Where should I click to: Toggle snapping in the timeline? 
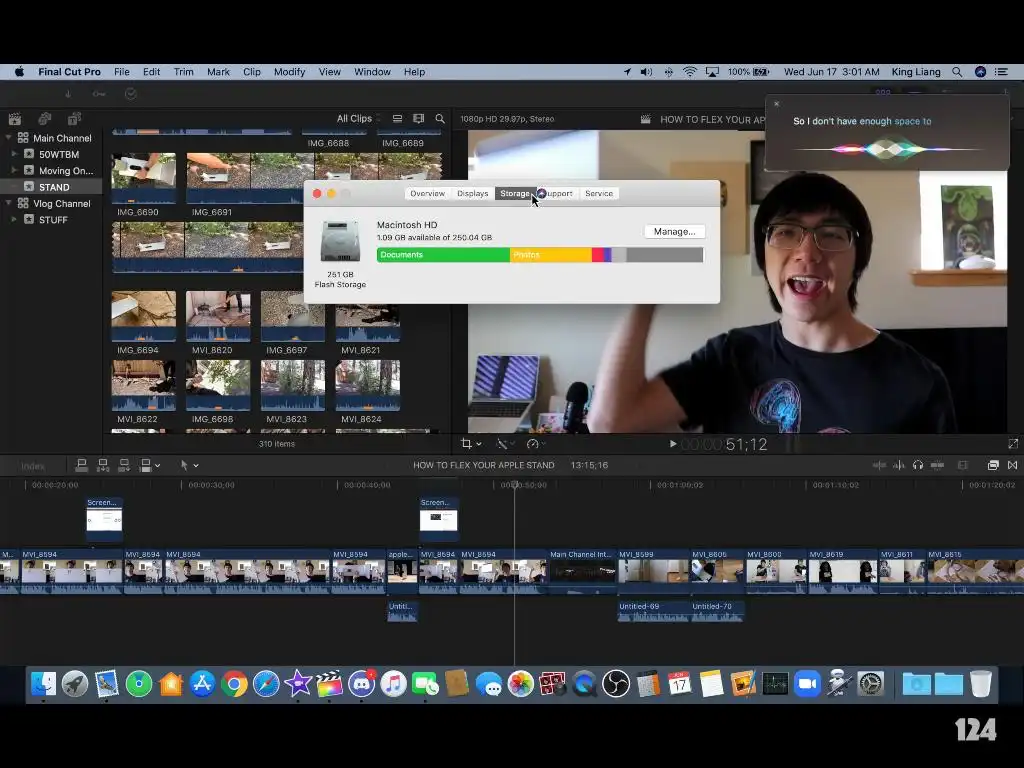937,465
